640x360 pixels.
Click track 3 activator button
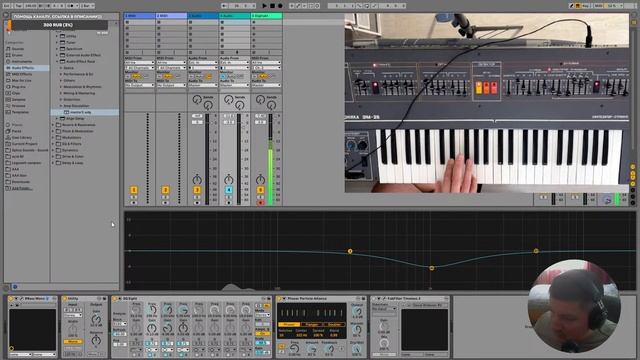click(197, 190)
